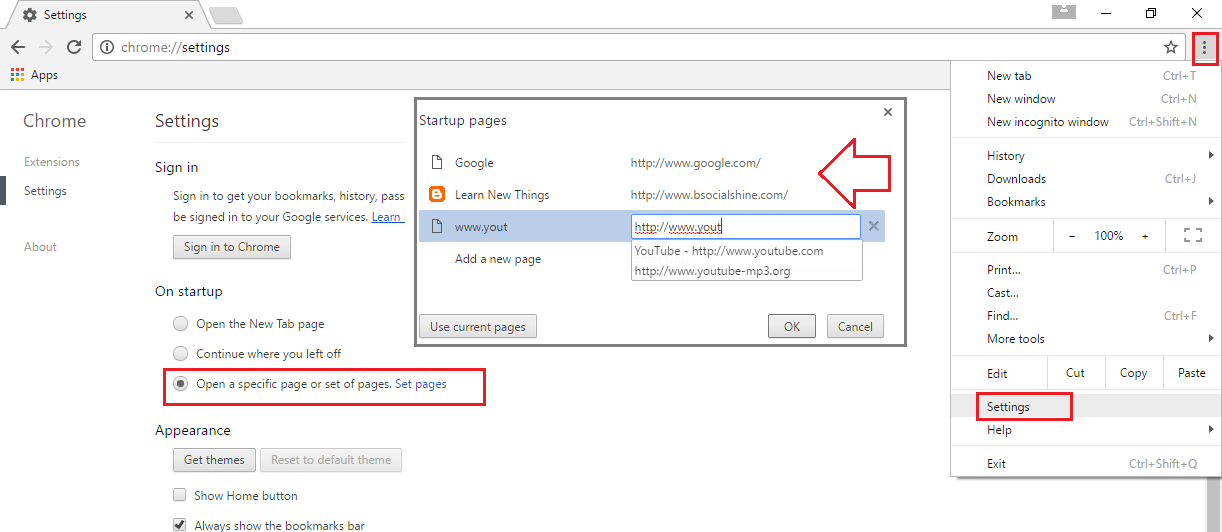Click the chrome://settings address bar
Image resolution: width=1222 pixels, height=532 pixels.
click(637, 47)
